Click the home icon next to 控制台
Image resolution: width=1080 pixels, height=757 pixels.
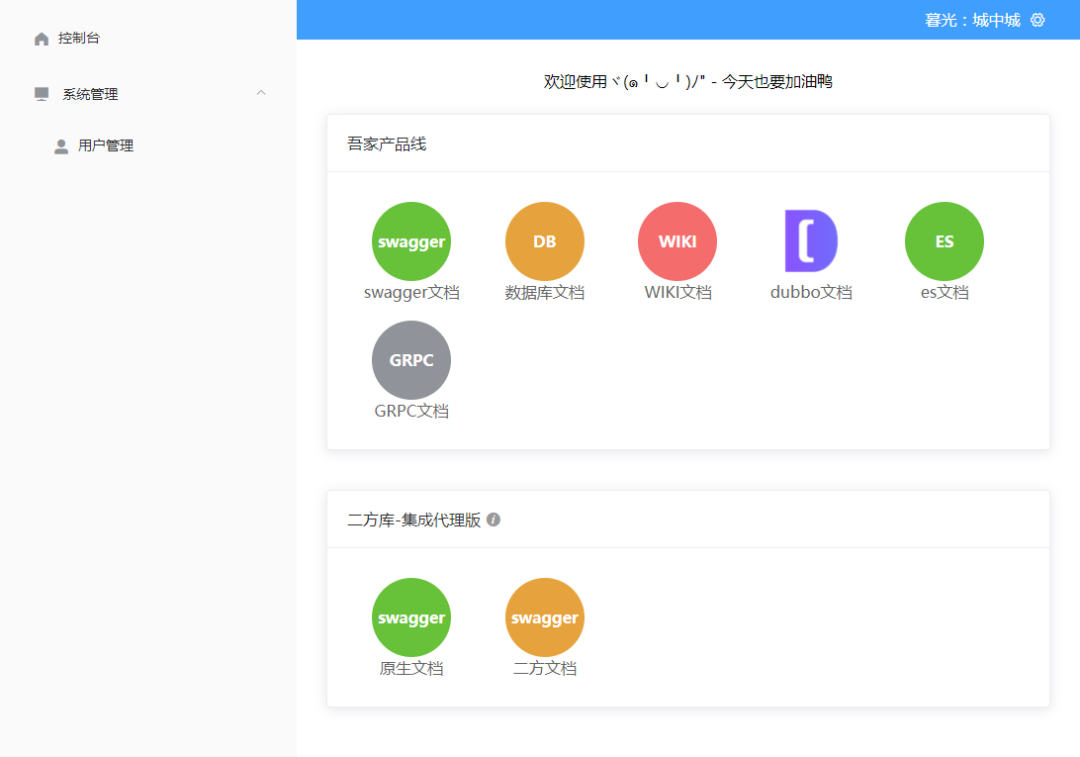point(41,39)
